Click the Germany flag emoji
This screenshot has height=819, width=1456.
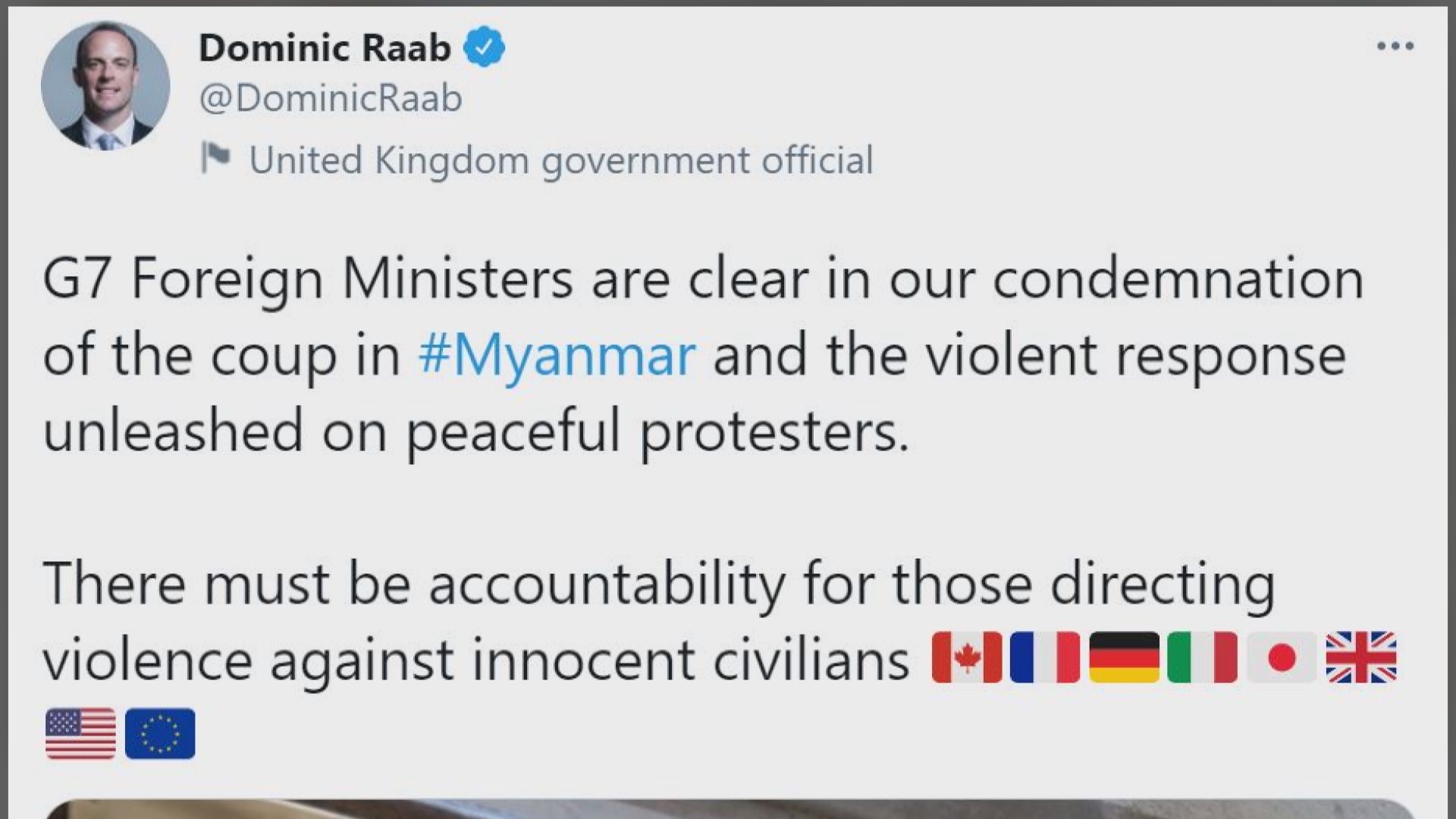point(1124,657)
